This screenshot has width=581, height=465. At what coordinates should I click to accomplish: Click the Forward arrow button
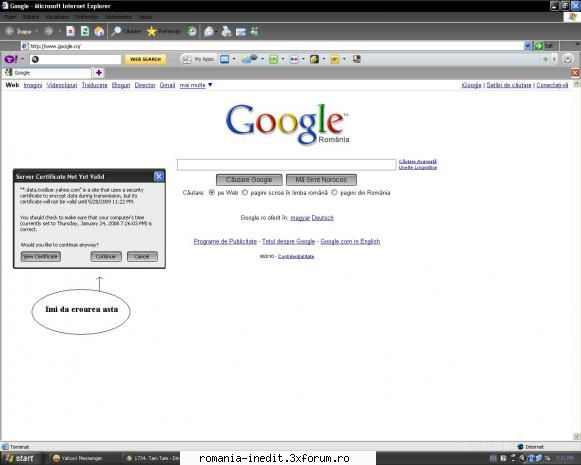[49, 31]
